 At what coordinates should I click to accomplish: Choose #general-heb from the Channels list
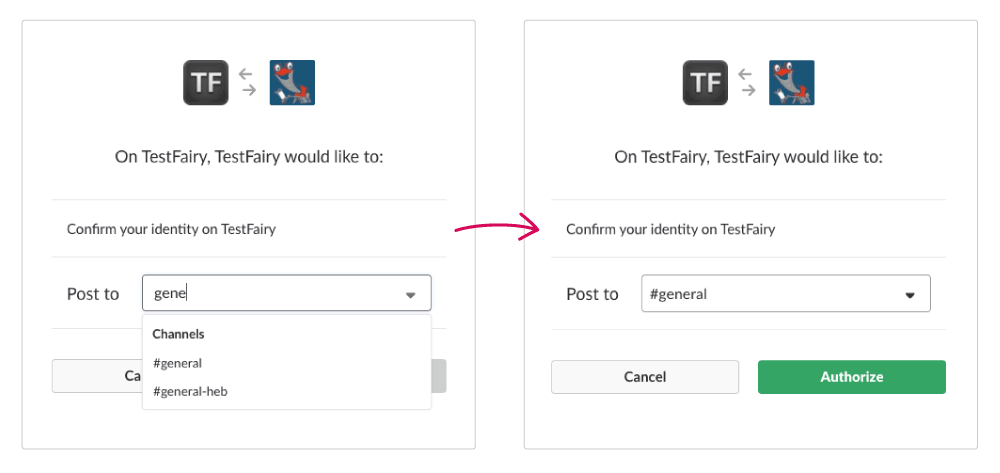pos(190,391)
